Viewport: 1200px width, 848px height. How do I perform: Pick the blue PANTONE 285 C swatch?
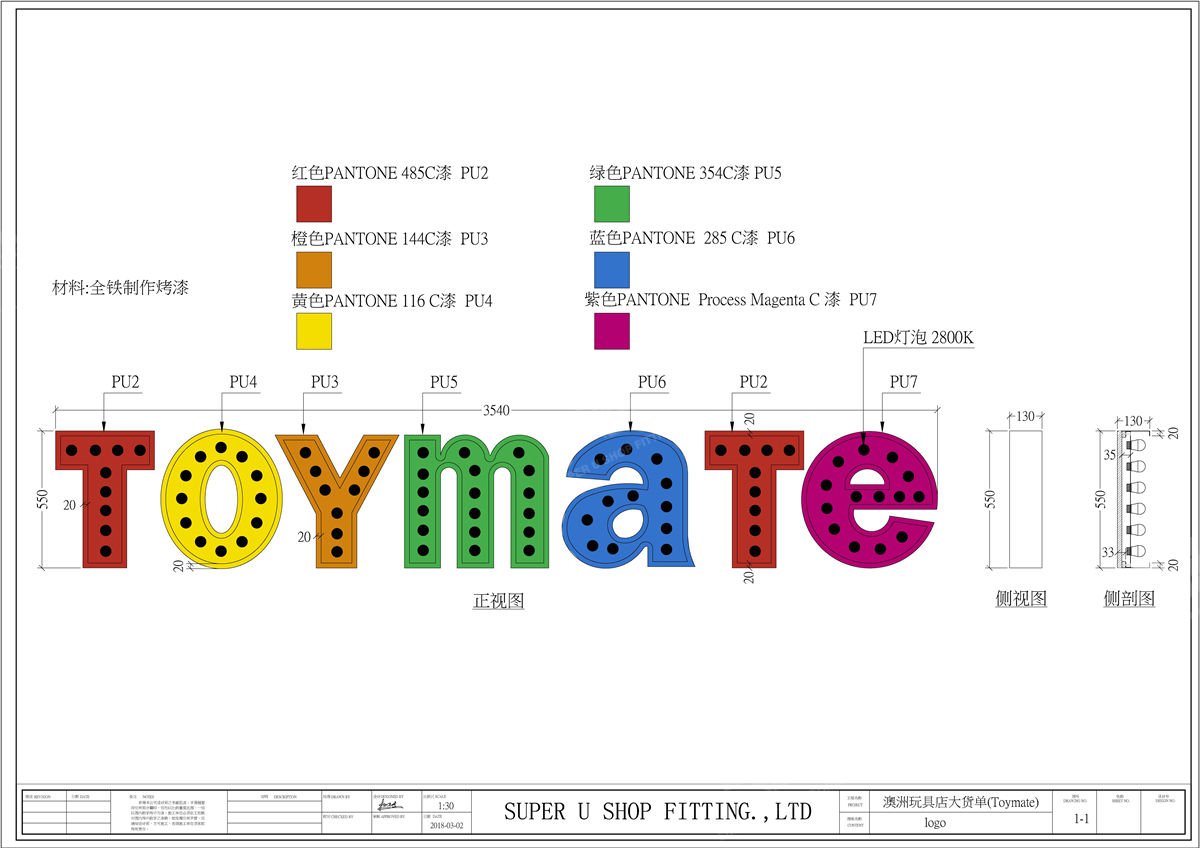(x=612, y=270)
